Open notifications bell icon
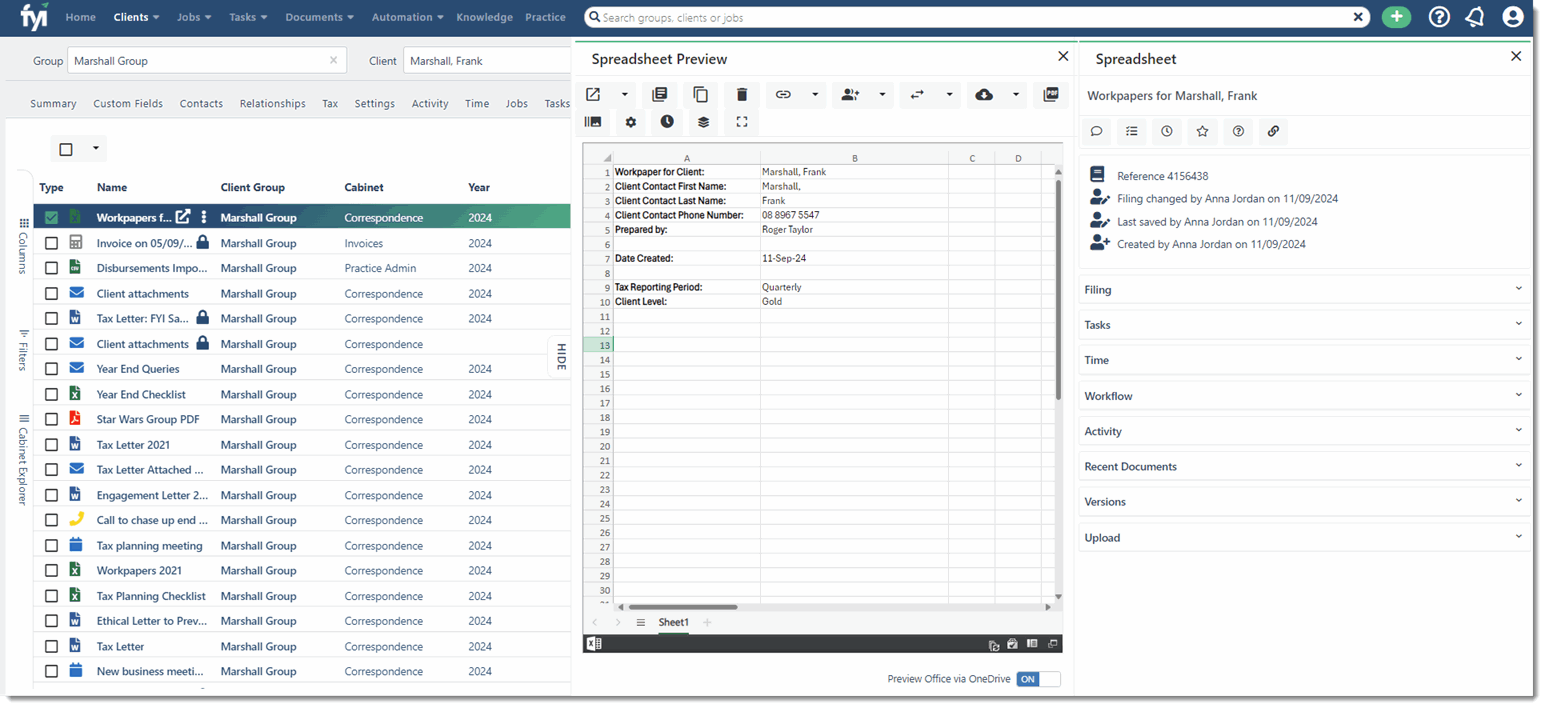Image resolution: width=1545 pixels, height=708 pixels. (x=1474, y=17)
